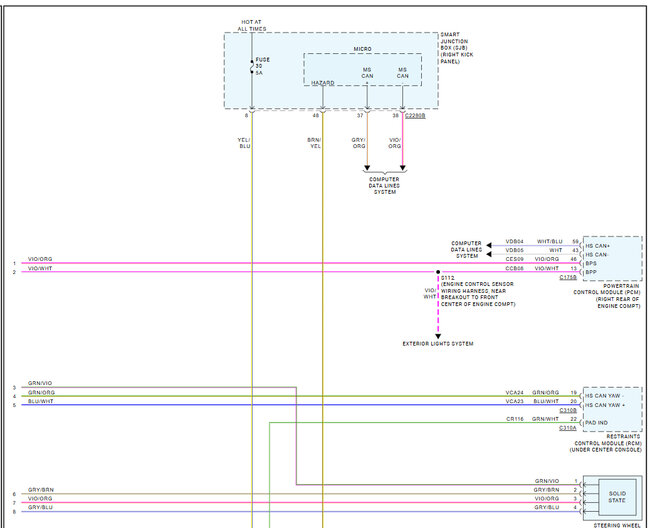
Task: Click the BLU/WHT label on line 5
Action: pos(41,402)
